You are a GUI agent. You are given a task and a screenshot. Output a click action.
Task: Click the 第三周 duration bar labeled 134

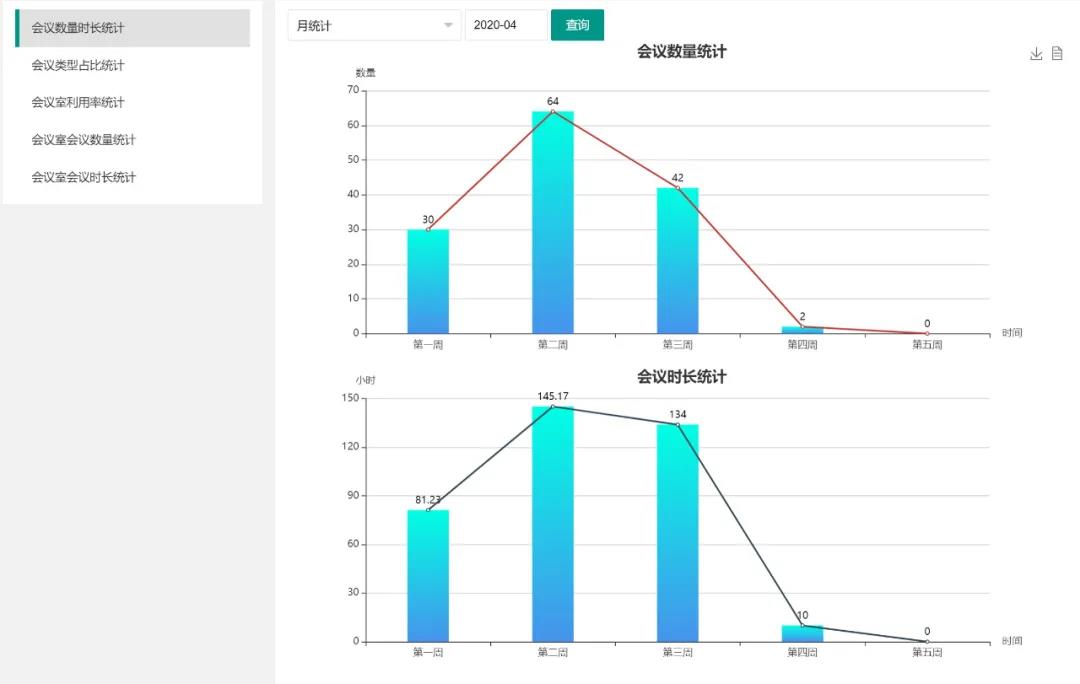[x=678, y=532]
